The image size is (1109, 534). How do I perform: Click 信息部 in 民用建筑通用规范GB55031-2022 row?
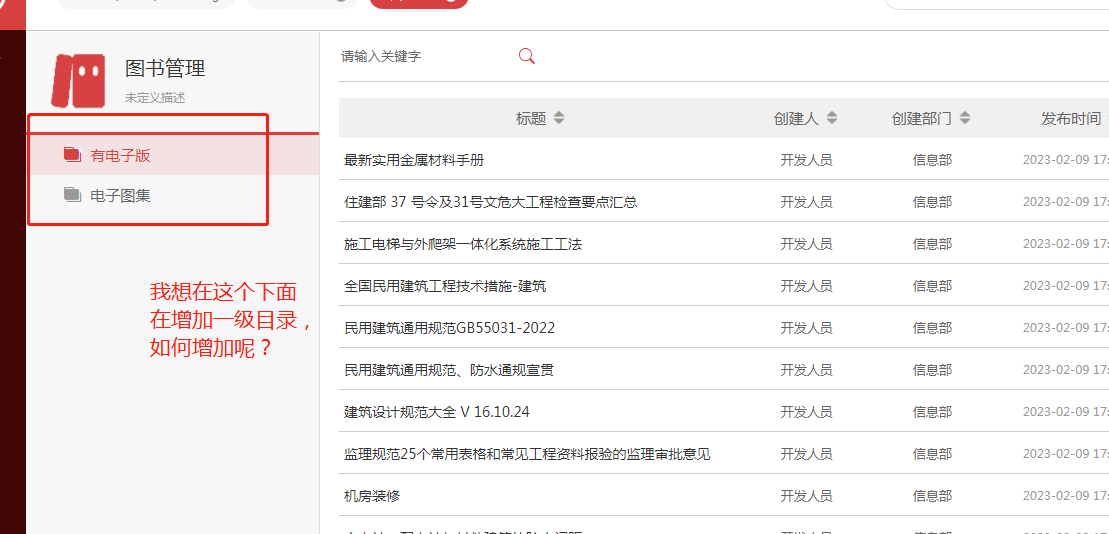coord(932,328)
